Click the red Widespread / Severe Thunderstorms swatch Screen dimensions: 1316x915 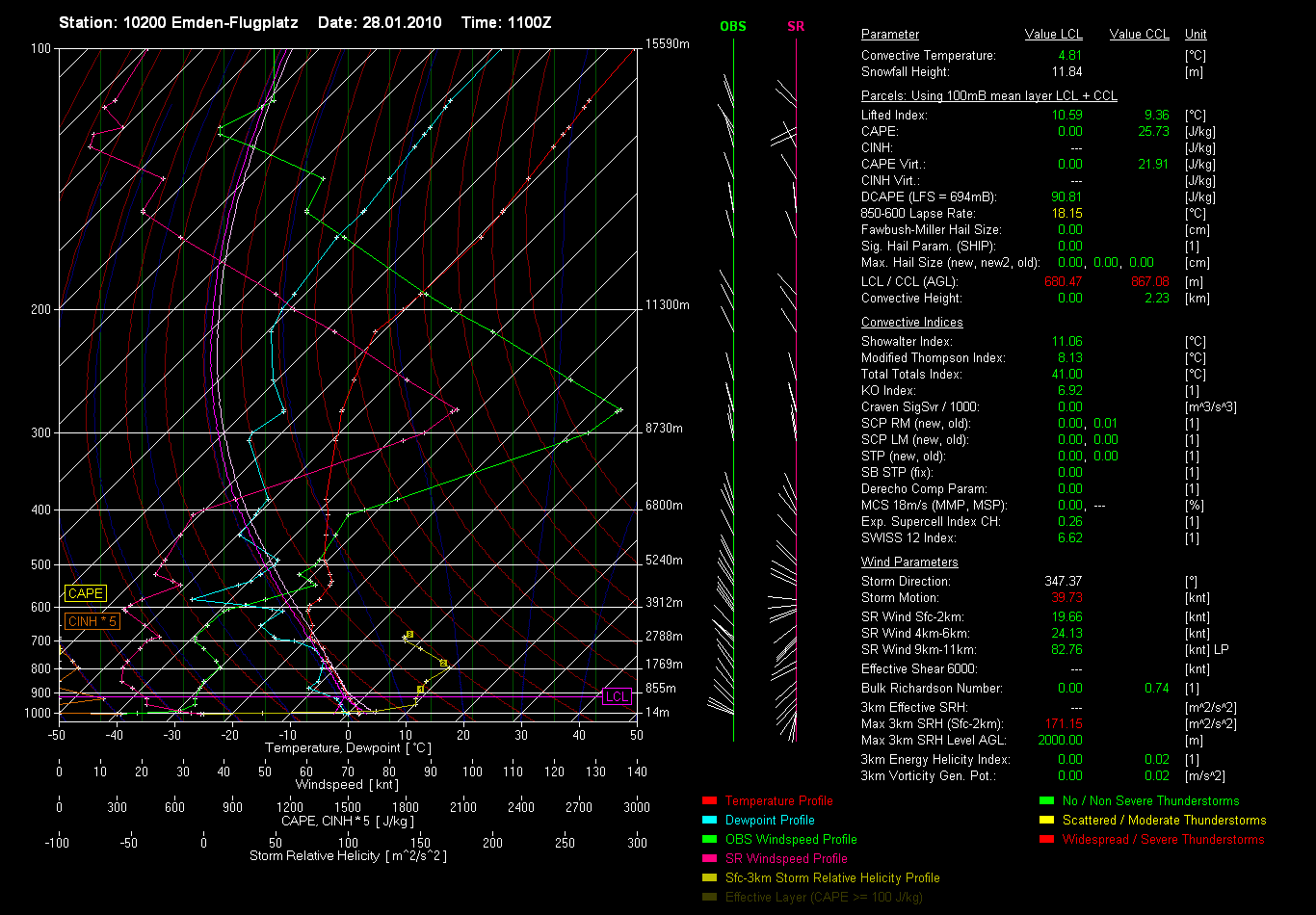(1047, 839)
